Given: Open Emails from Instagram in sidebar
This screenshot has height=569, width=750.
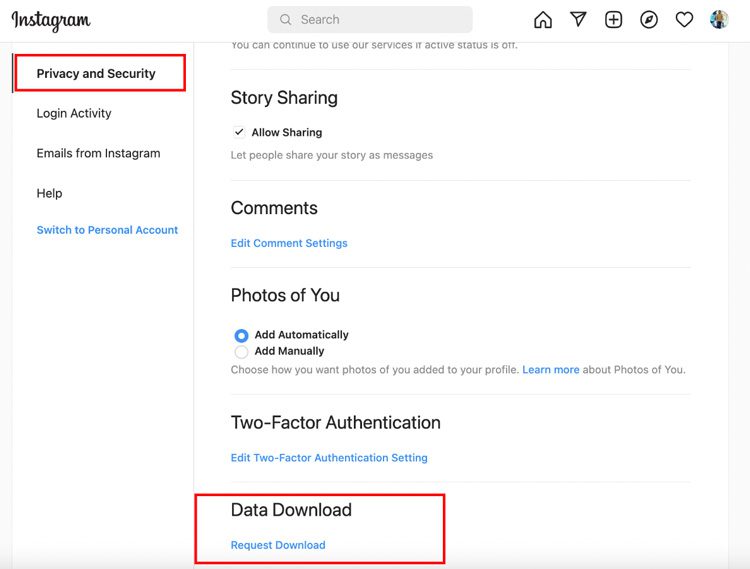Looking at the screenshot, I should point(99,153).
